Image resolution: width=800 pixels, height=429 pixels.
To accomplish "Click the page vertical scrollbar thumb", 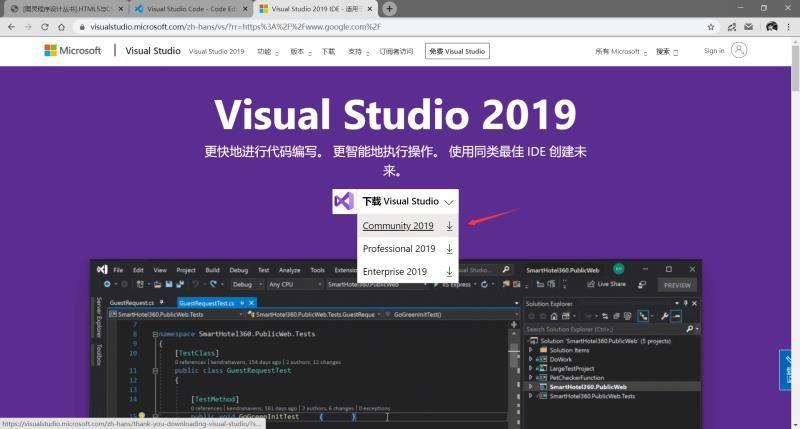I will point(795,68).
